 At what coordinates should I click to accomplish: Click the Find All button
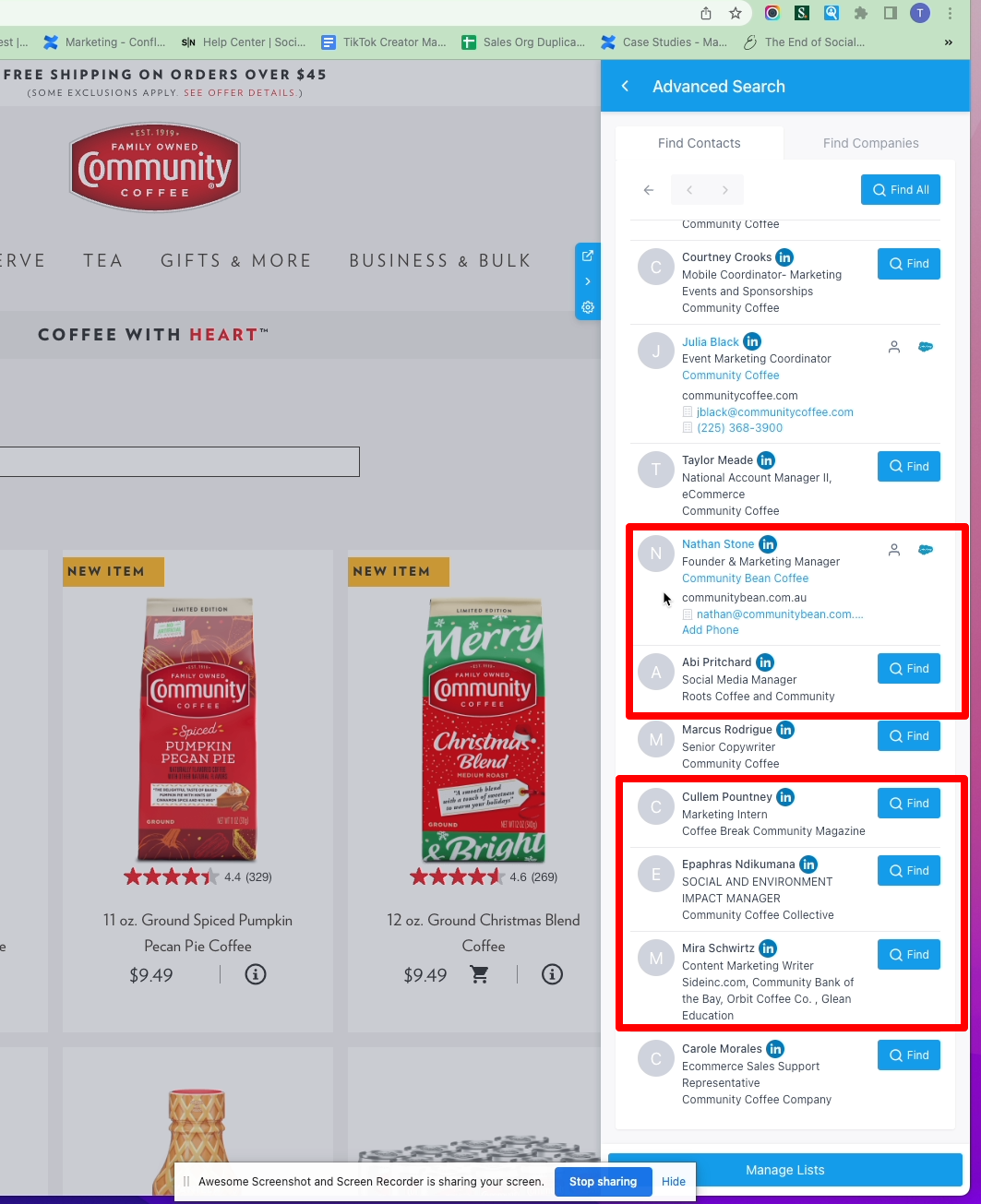tap(901, 190)
